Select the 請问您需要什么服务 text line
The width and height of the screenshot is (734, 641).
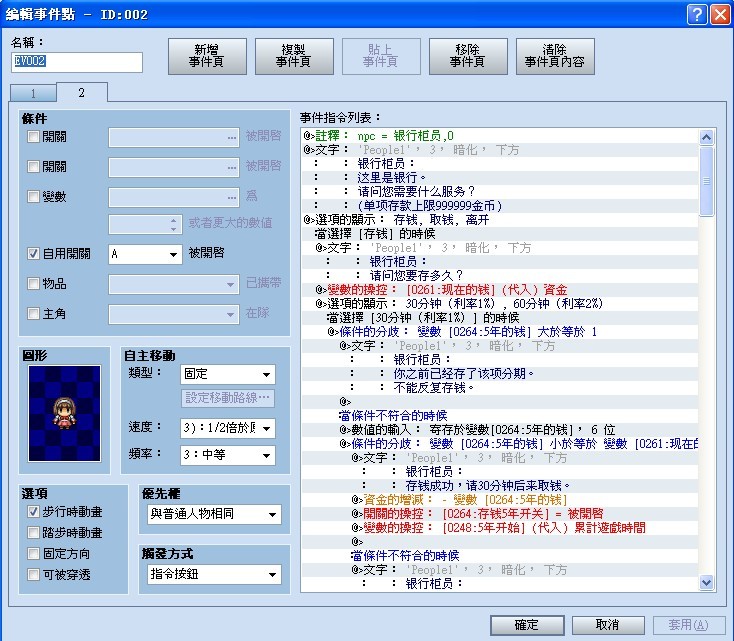coord(499,192)
